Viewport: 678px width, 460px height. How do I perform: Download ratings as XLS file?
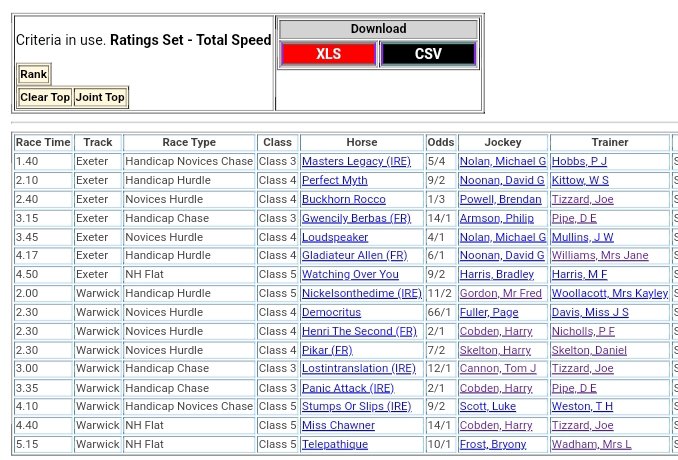[328, 54]
